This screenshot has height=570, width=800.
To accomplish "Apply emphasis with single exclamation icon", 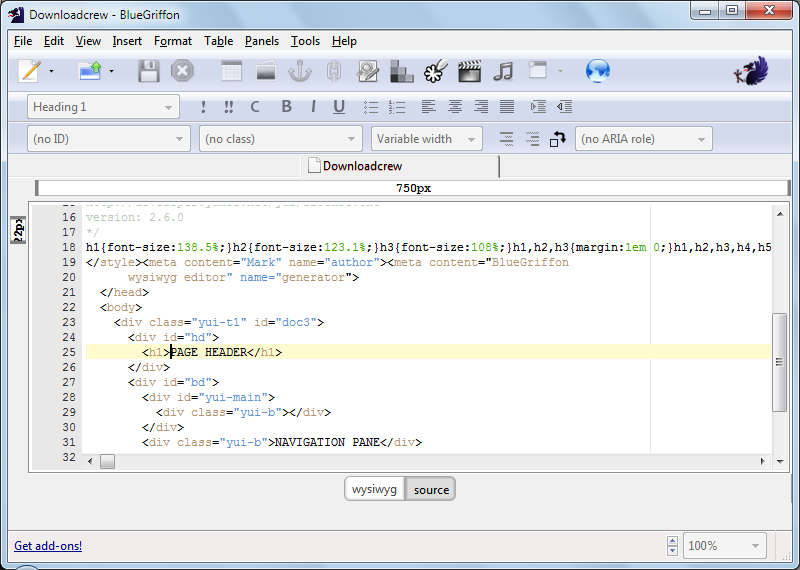I will [x=204, y=107].
